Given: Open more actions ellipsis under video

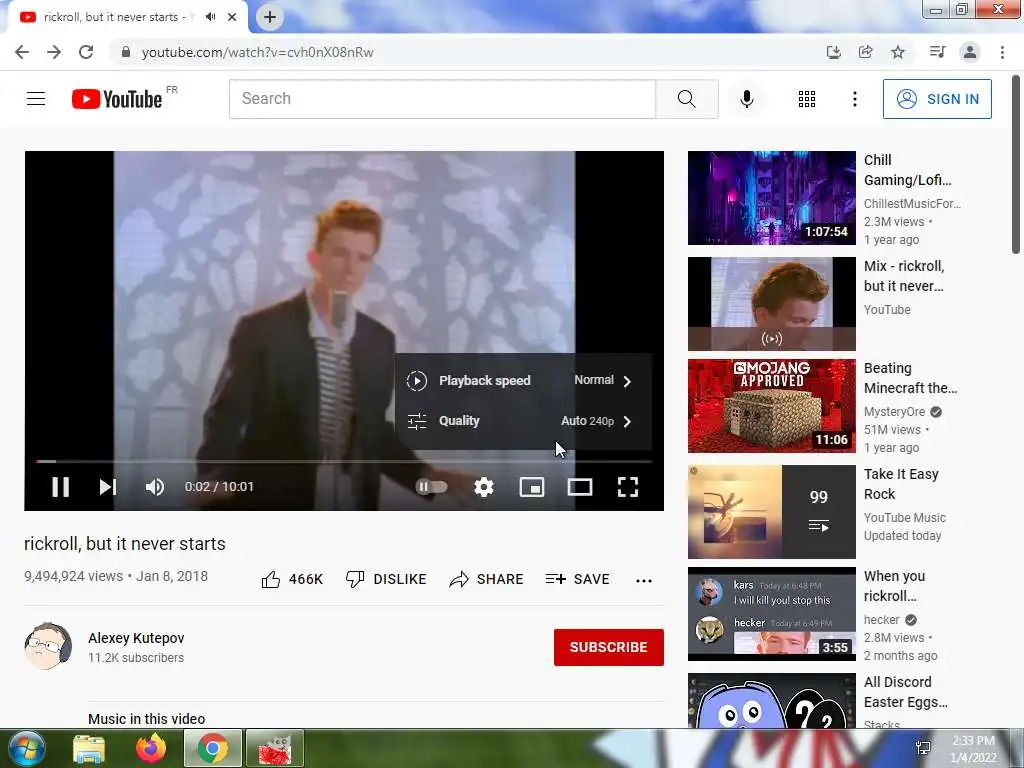Looking at the screenshot, I should point(644,581).
